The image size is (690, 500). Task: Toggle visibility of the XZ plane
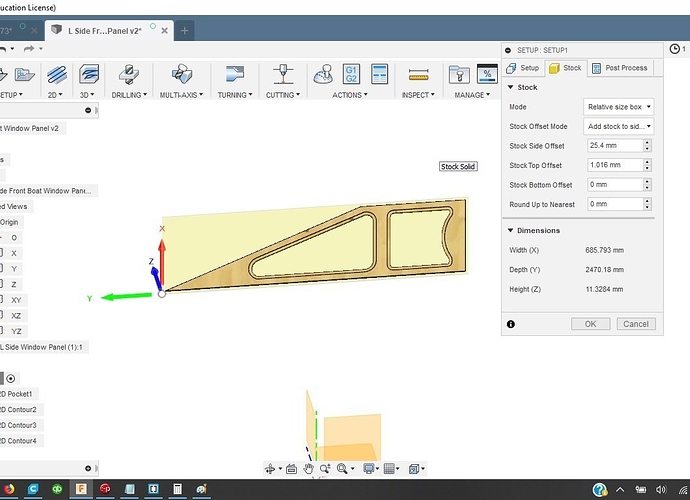[x=1, y=315]
